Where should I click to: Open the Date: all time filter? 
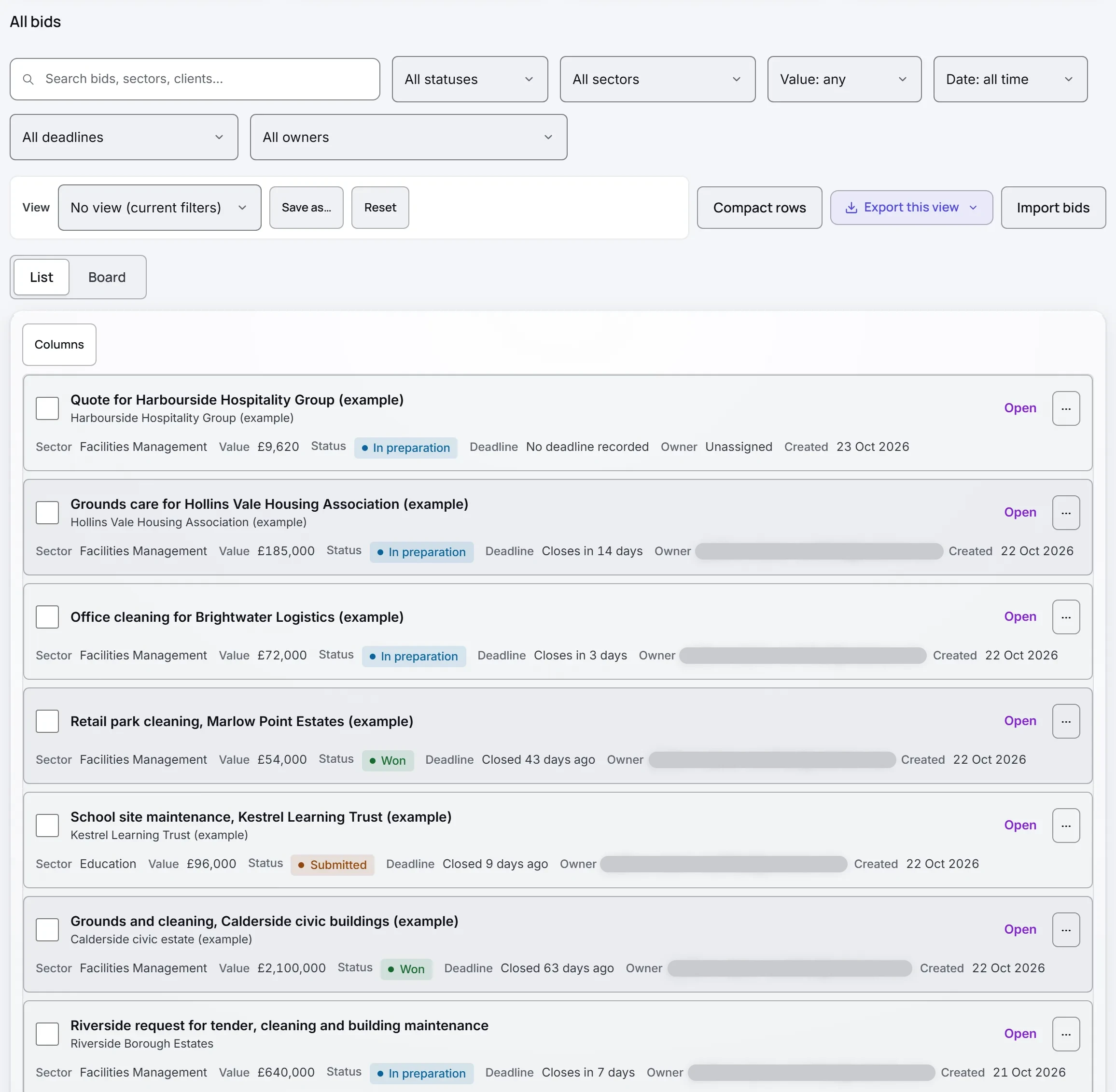pyautogui.click(x=1010, y=79)
